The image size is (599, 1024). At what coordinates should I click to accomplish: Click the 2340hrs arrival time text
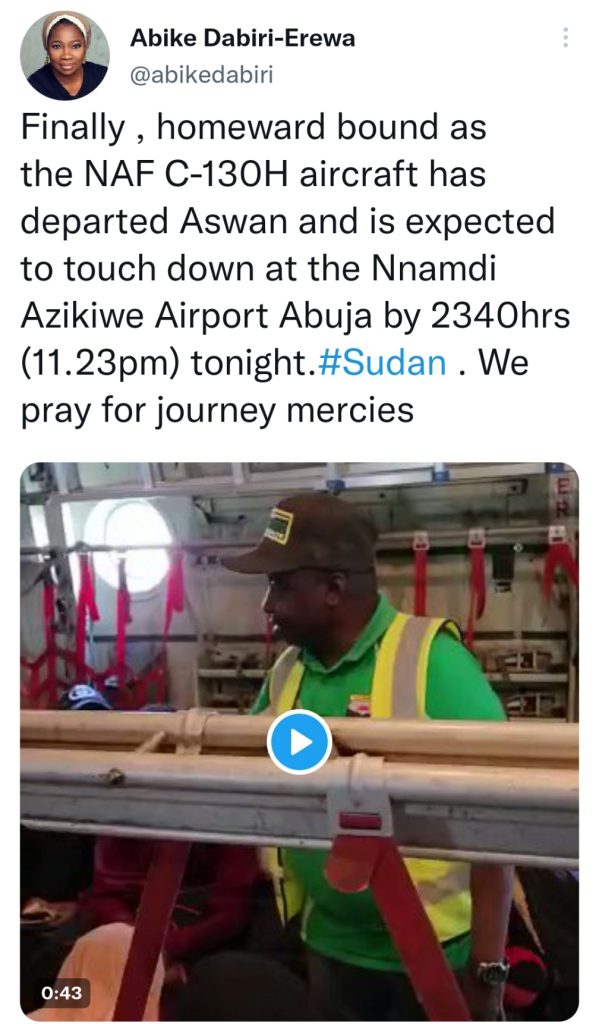(500, 316)
